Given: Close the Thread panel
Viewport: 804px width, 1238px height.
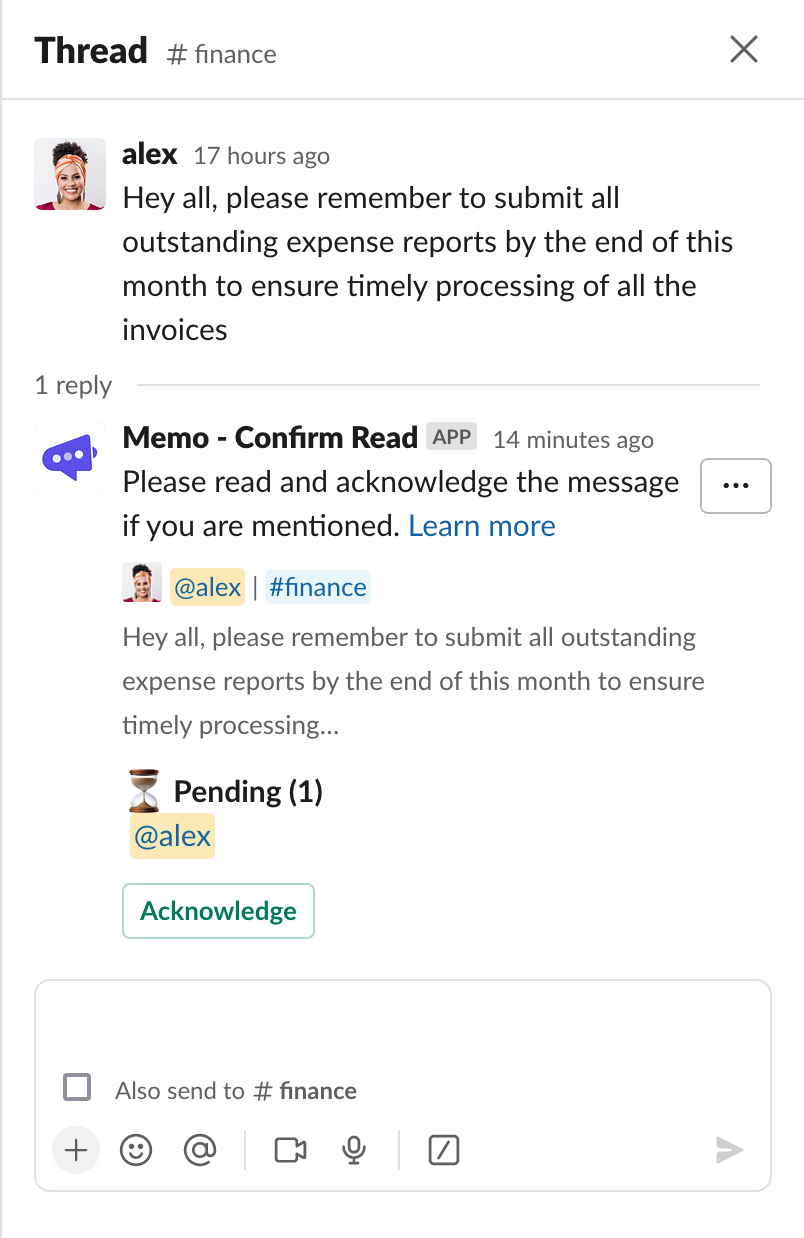Looking at the screenshot, I should [x=744, y=49].
